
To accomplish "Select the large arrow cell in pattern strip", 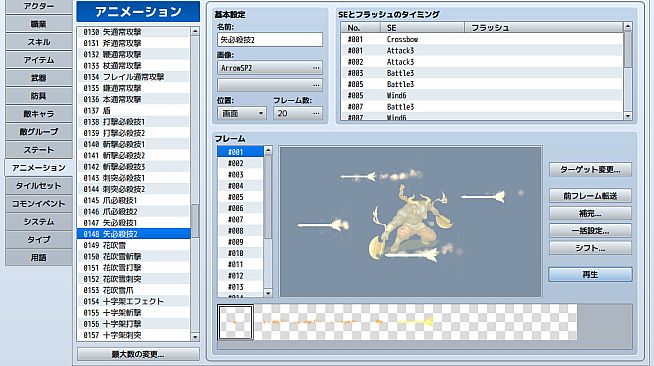I will click(415, 322).
